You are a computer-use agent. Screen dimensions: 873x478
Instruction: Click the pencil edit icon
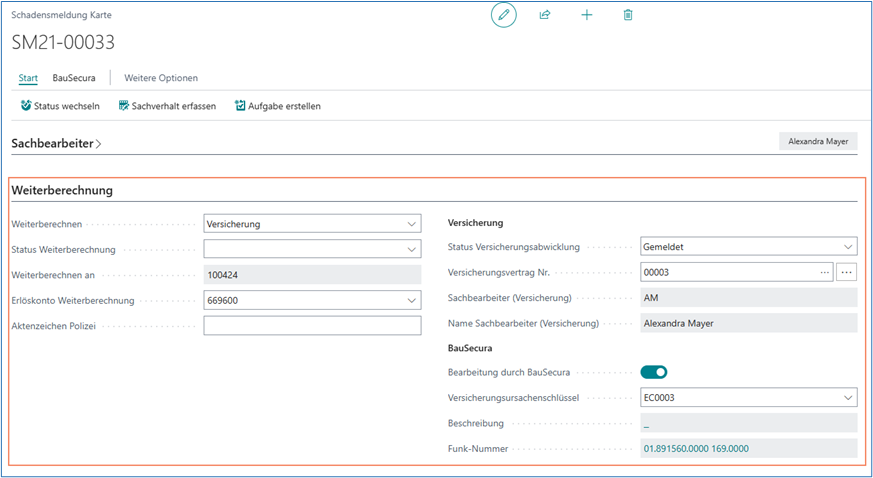click(x=504, y=15)
